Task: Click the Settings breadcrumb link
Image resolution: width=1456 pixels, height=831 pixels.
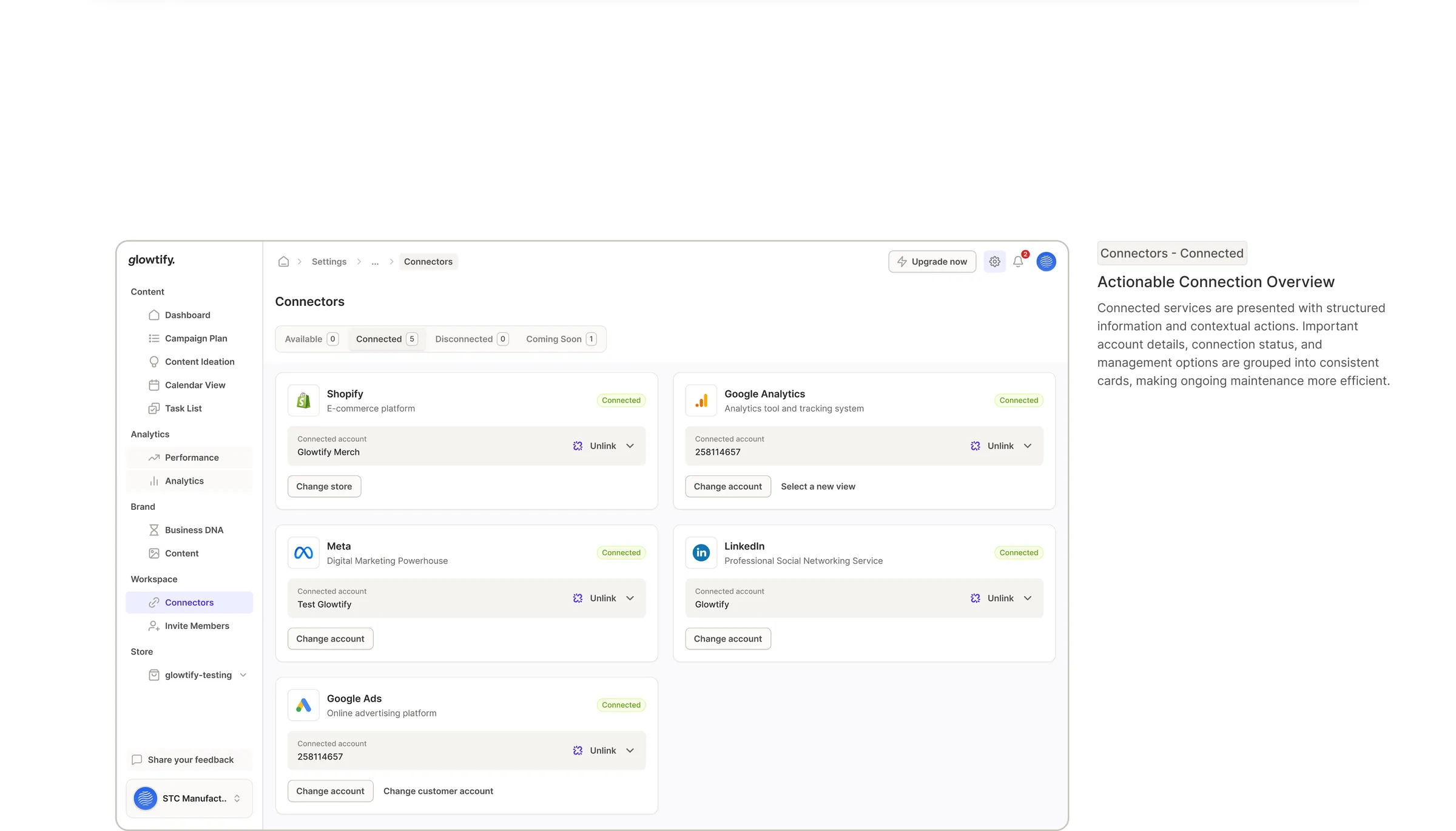Action: pyautogui.click(x=329, y=262)
